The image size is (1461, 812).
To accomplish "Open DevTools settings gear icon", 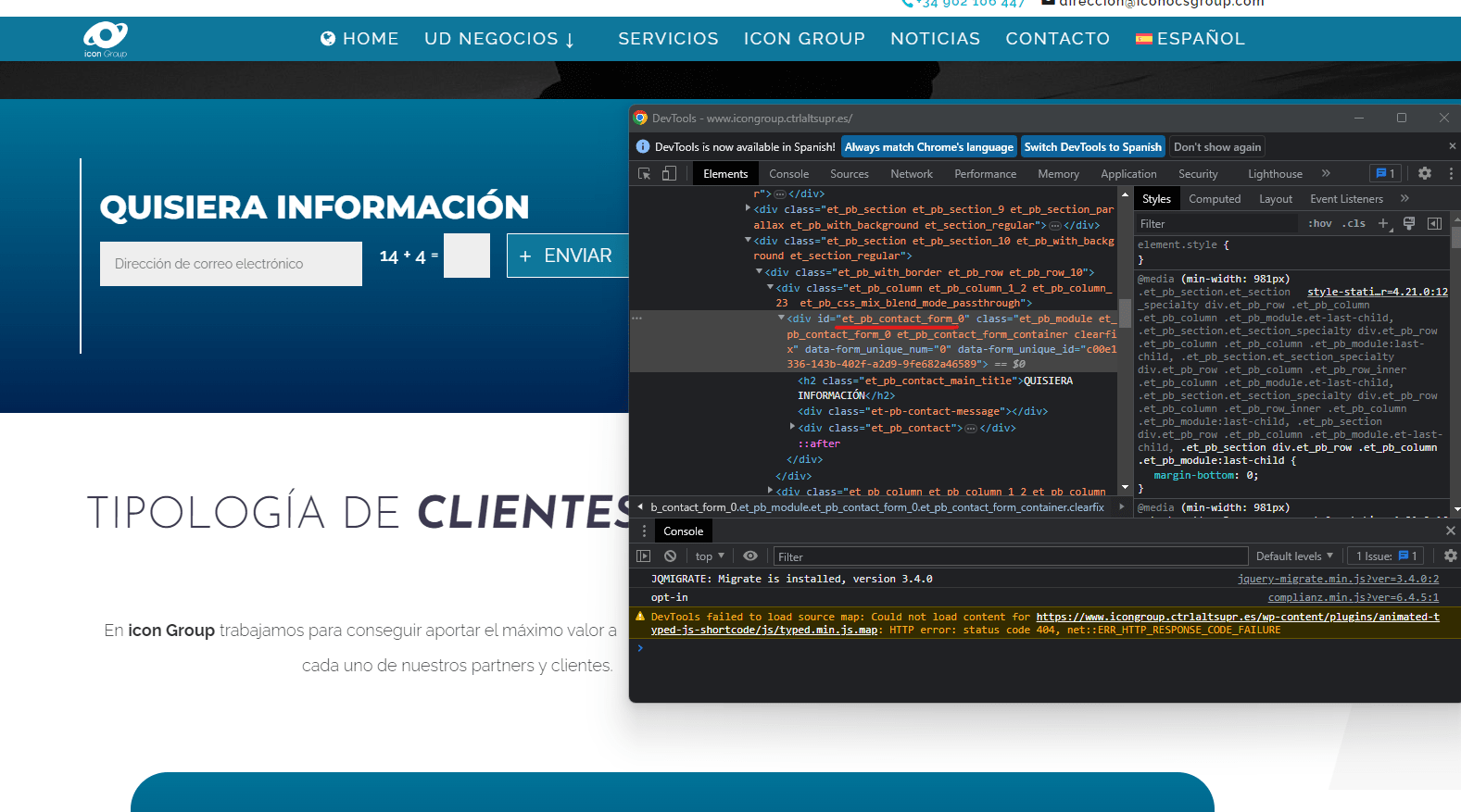I will (1425, 173).
